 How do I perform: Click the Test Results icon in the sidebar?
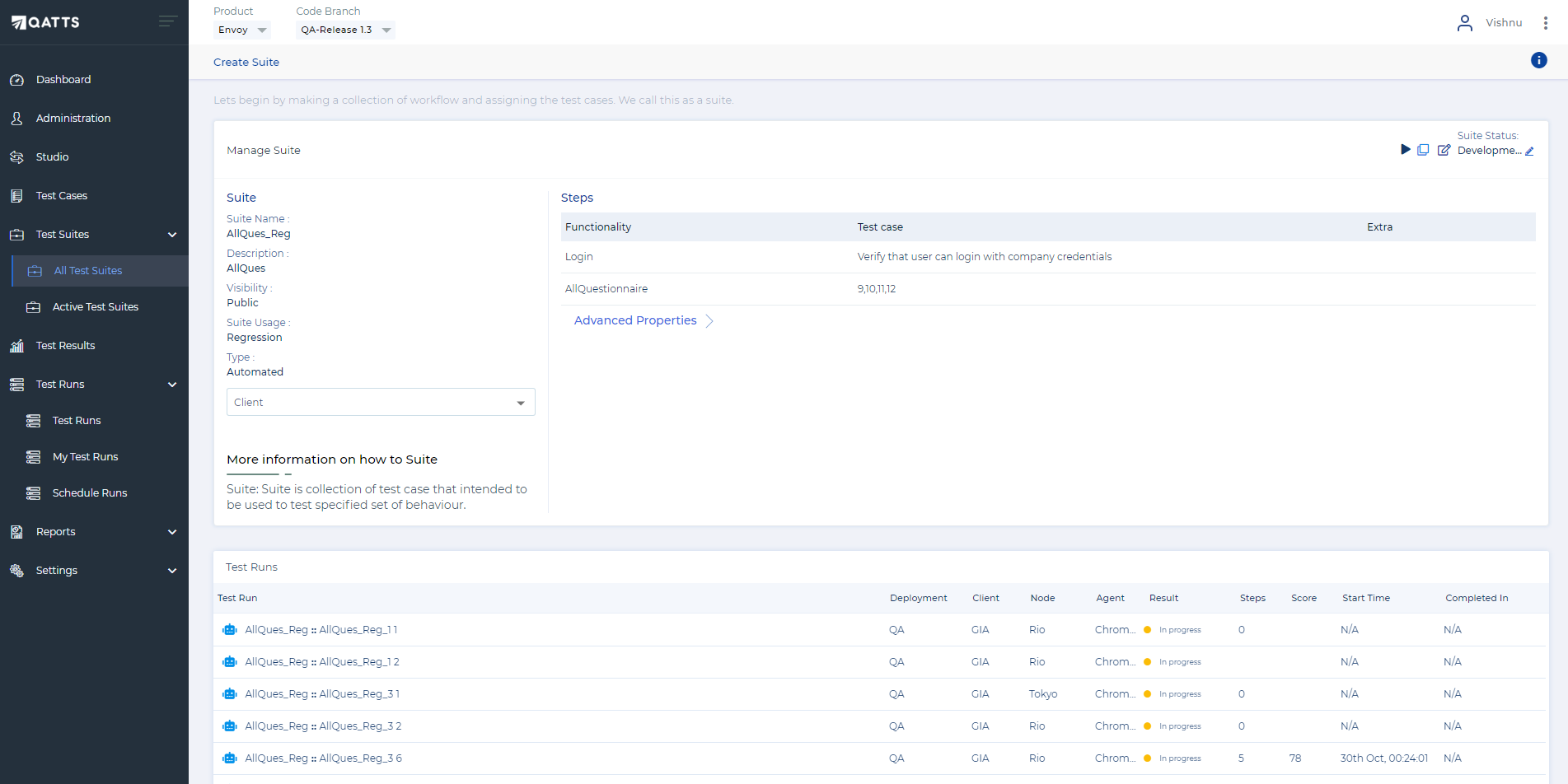click(18, 345)
